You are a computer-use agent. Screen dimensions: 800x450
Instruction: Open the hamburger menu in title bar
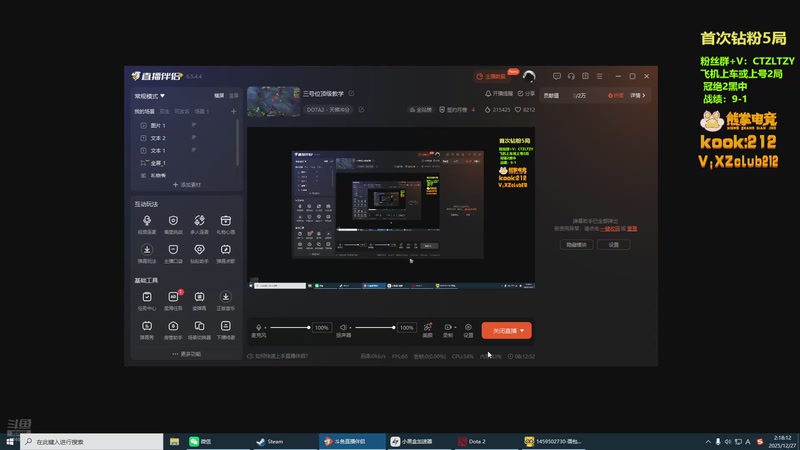coord(599,76)
